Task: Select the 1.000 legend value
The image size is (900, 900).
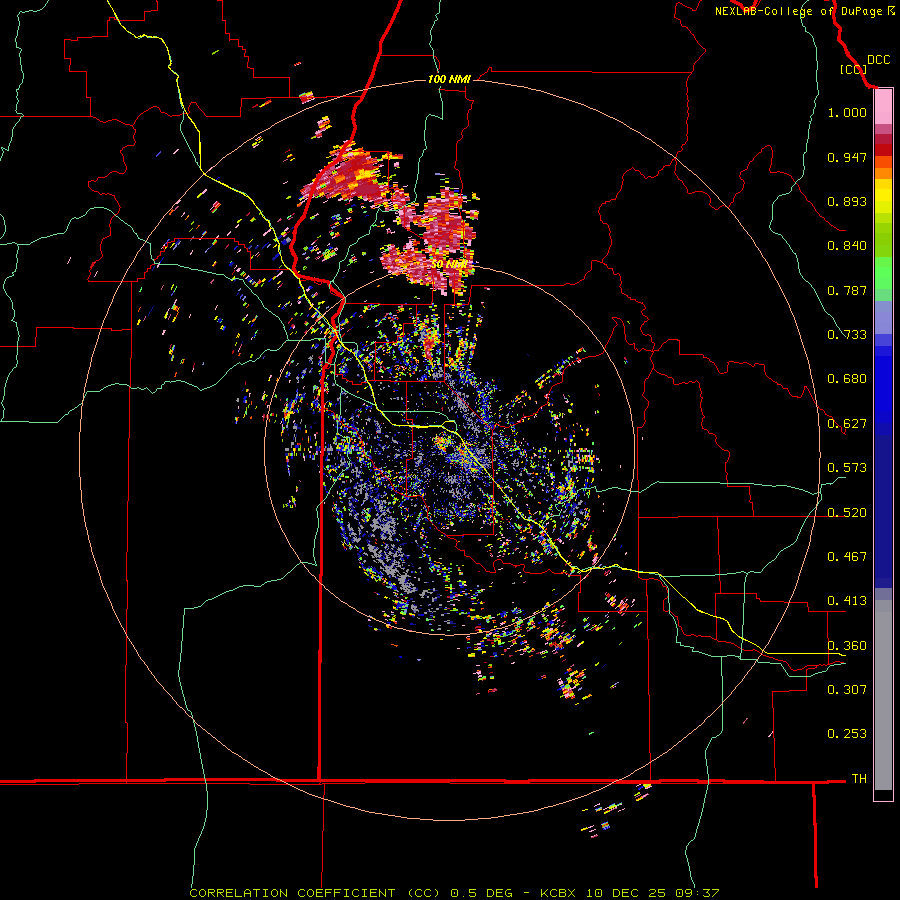Action: click(847, 112)
